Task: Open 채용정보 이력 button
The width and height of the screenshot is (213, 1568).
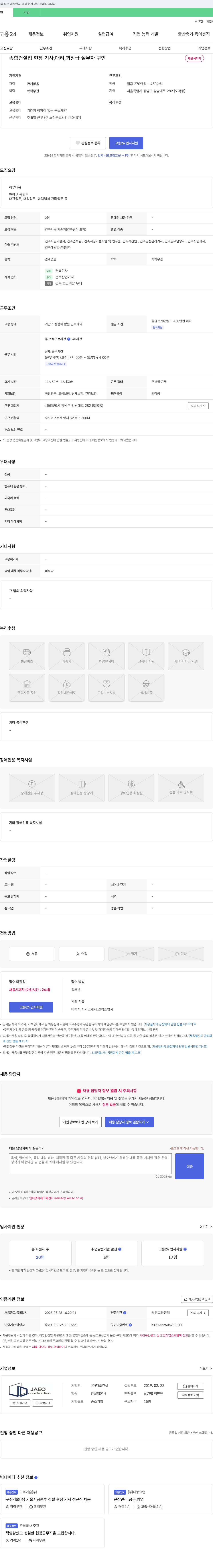Action: point(191,1395)
